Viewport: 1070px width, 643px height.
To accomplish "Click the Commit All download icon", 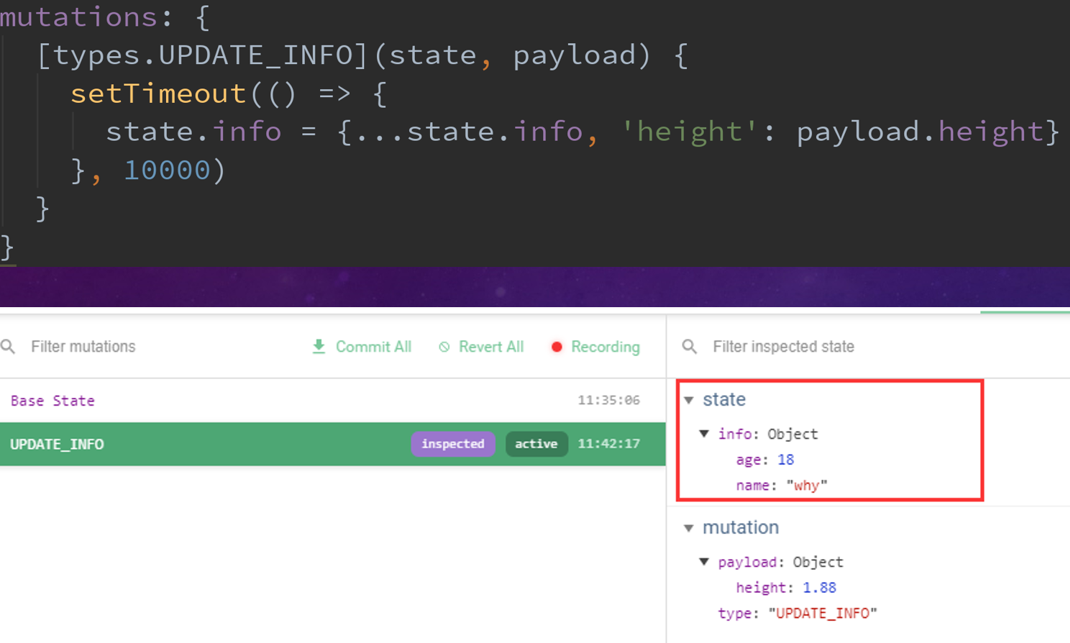I will [319, 347].
